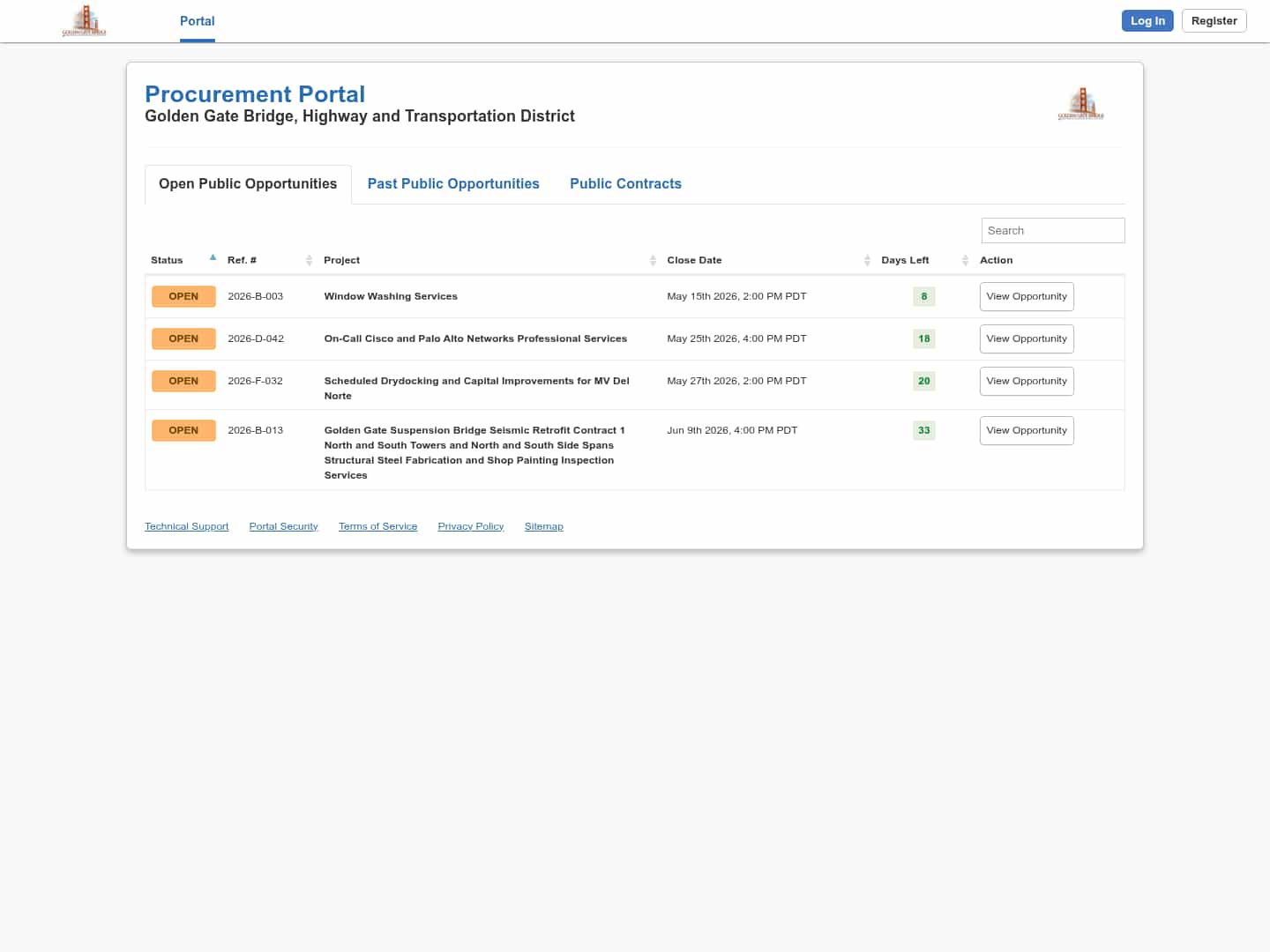Screen dimensions: 1270x952
Task: Focus the Search input field
Action: coord(1053,231)
